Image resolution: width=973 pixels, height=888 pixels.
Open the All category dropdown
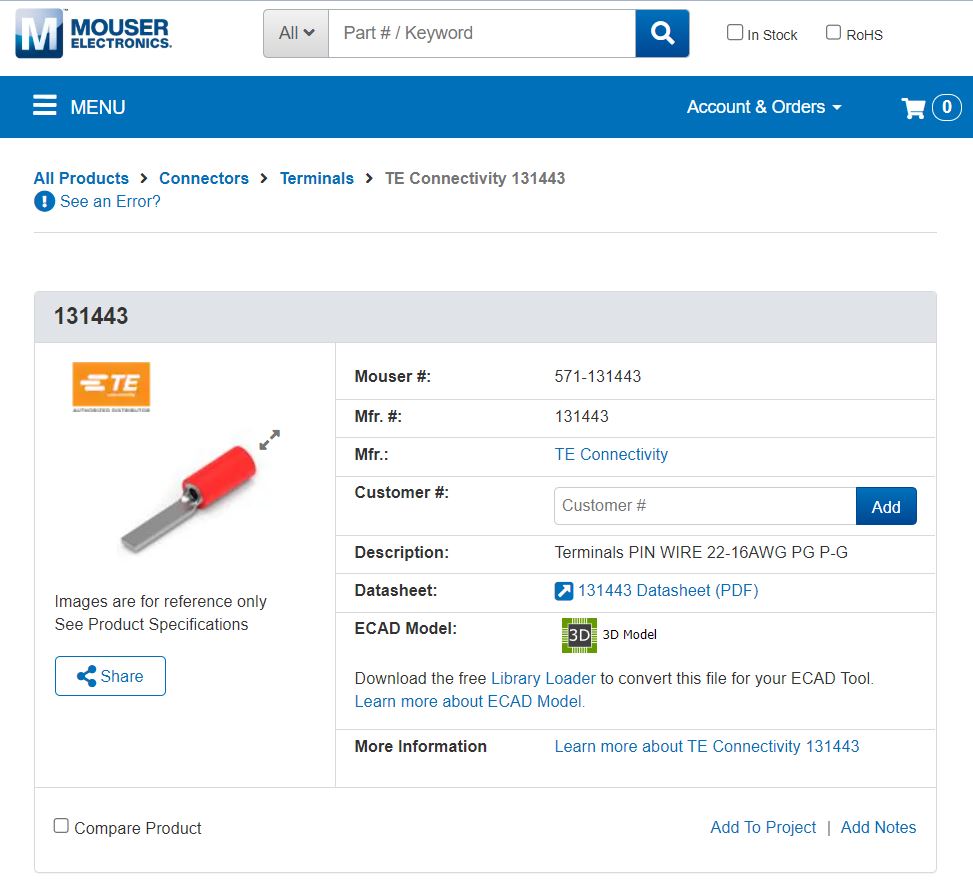point(296,33)
